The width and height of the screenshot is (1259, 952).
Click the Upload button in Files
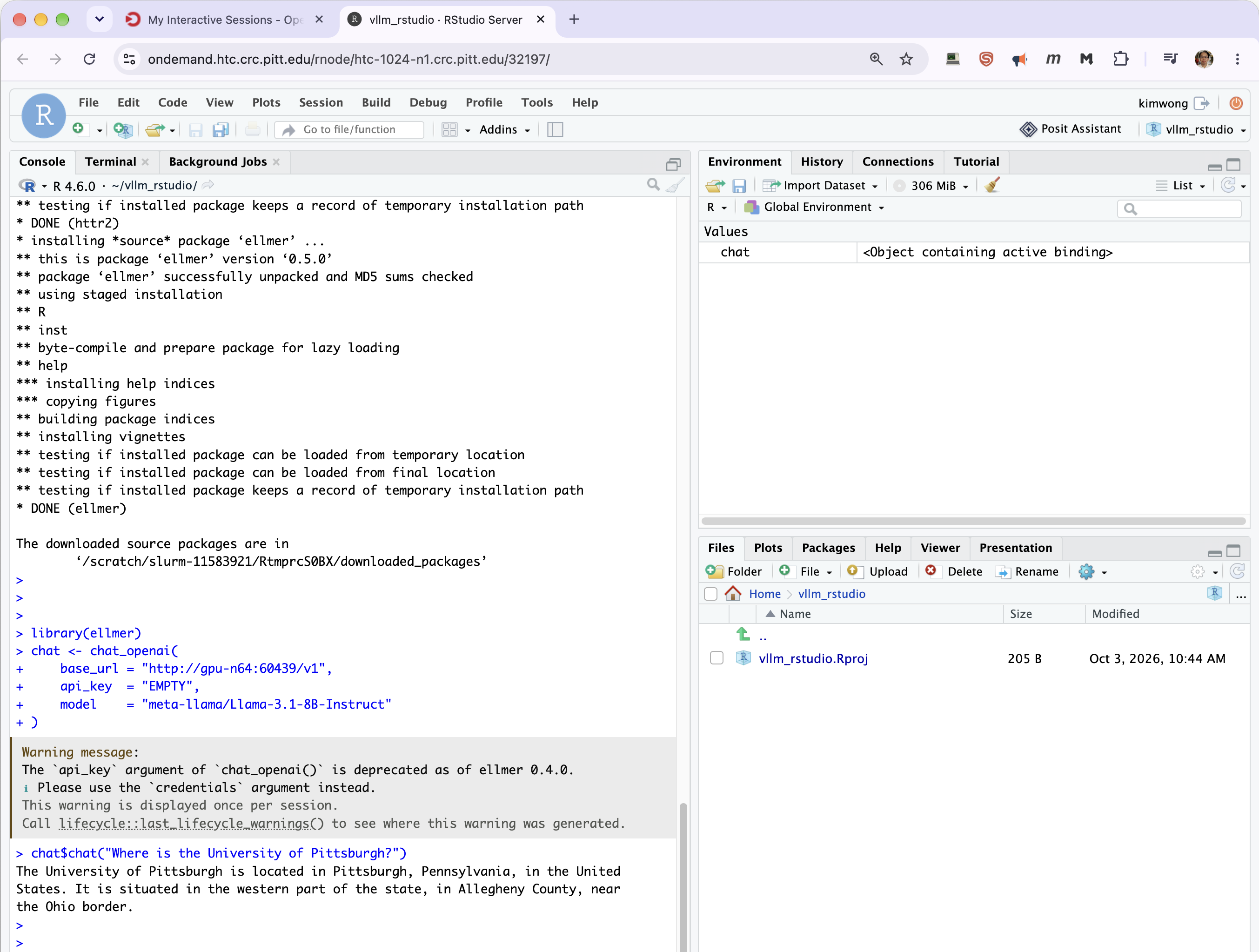coord(877,572)
